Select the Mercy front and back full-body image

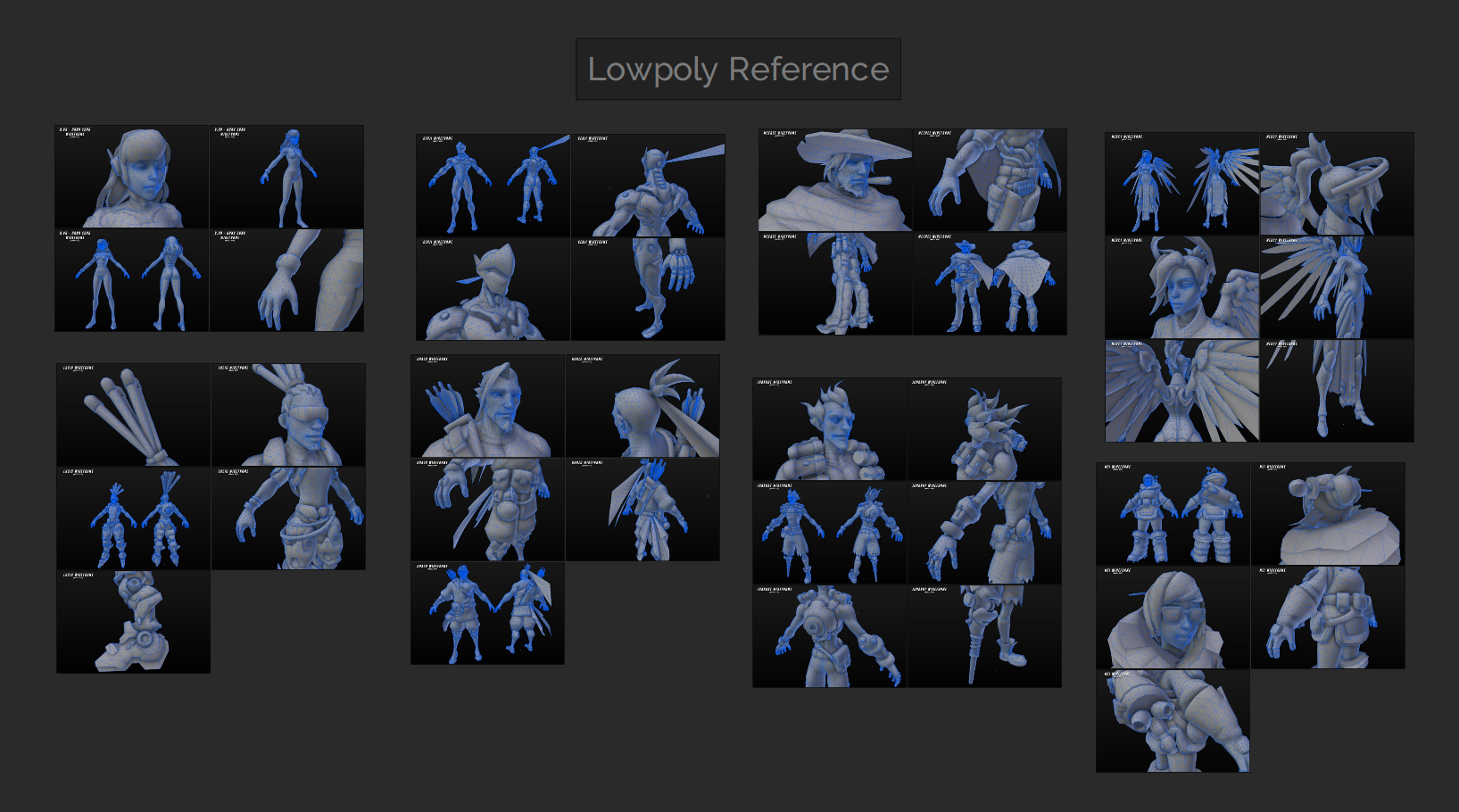click(1182, 184)
